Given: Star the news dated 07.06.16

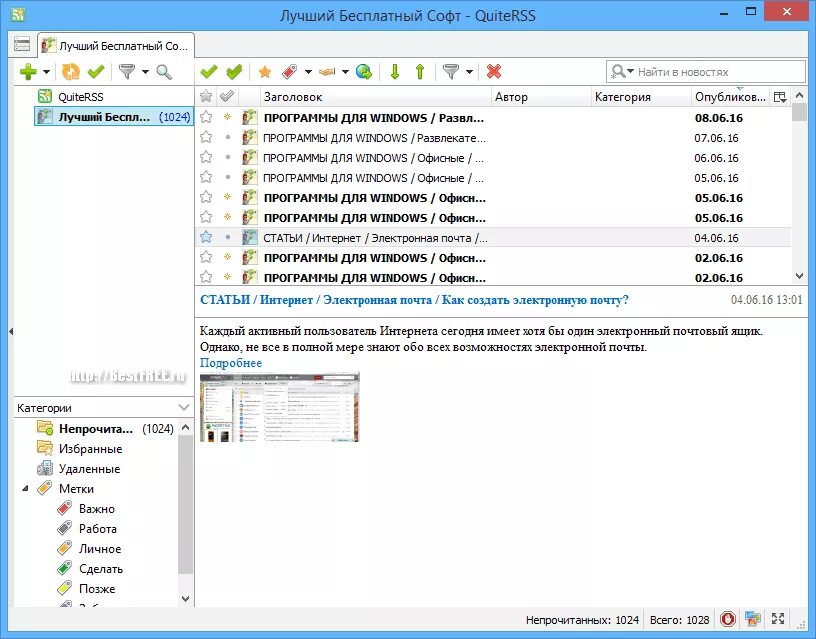Looking at the screenshot, I should coord(206,137).
